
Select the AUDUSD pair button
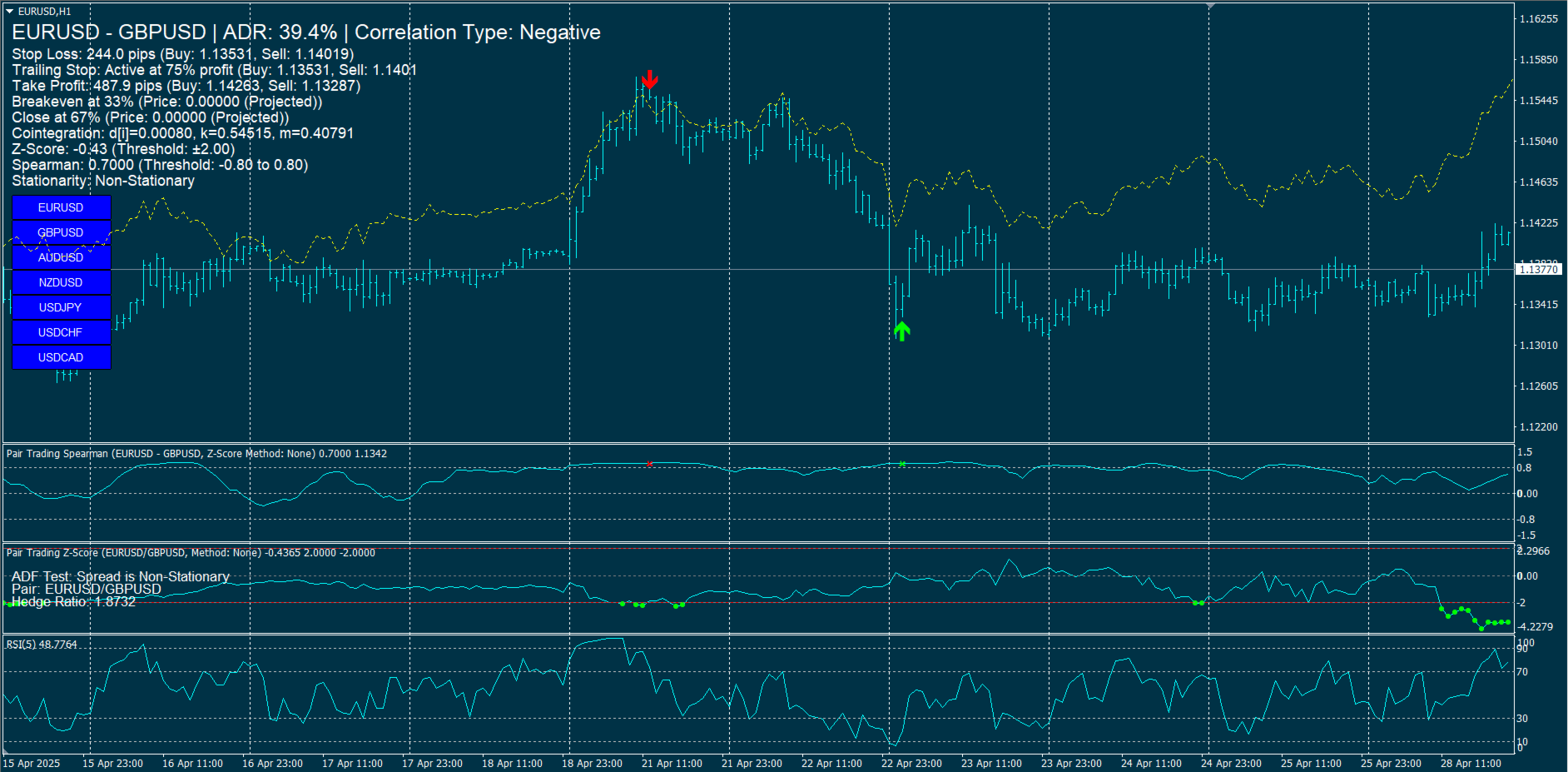(60, 257)
